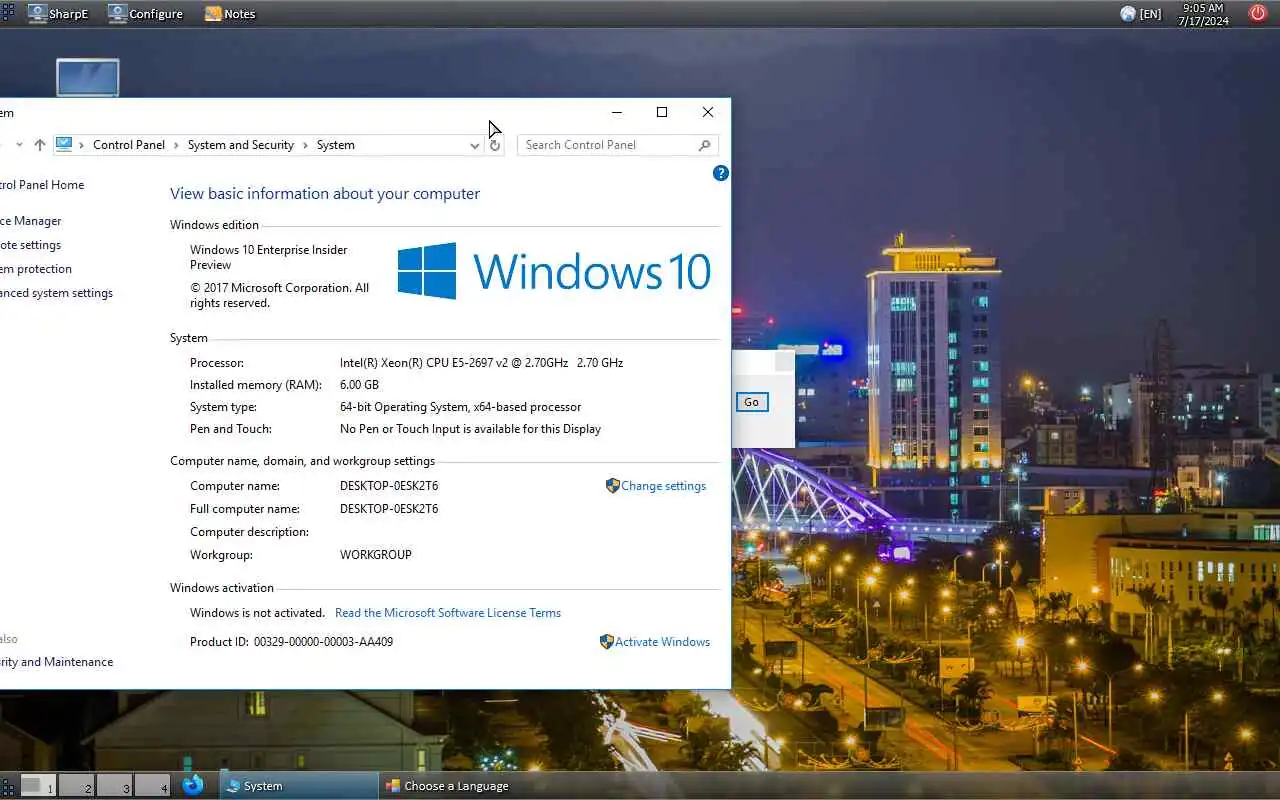
Task: Click the Search Control Panel field
Action: (x=617, y=145)
